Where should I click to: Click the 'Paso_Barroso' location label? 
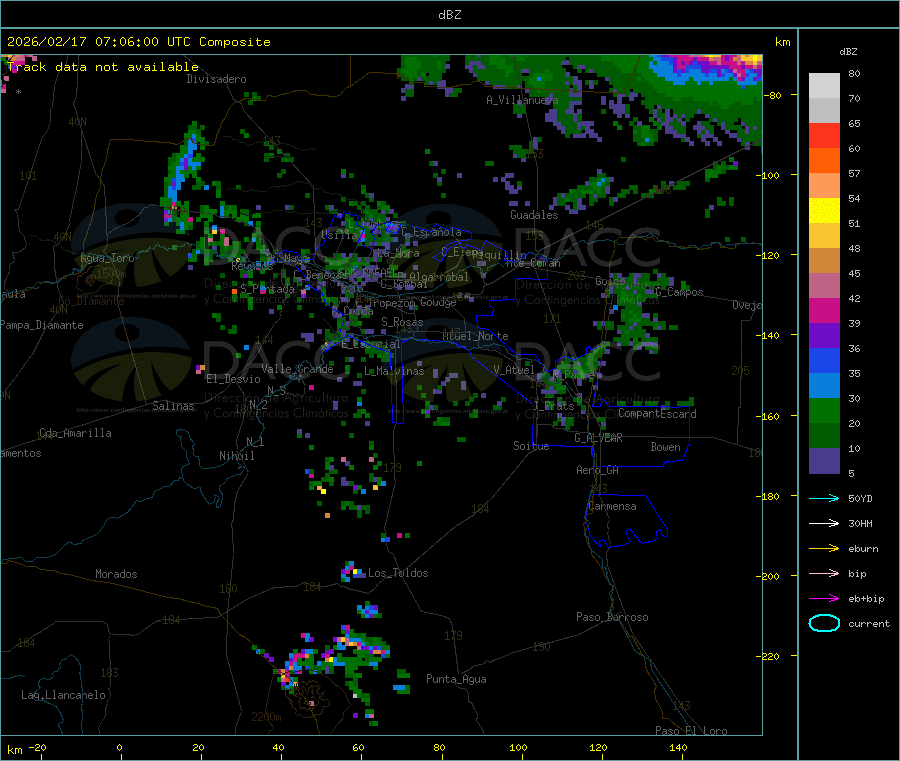pyautogui.click(x=612, y=617)
